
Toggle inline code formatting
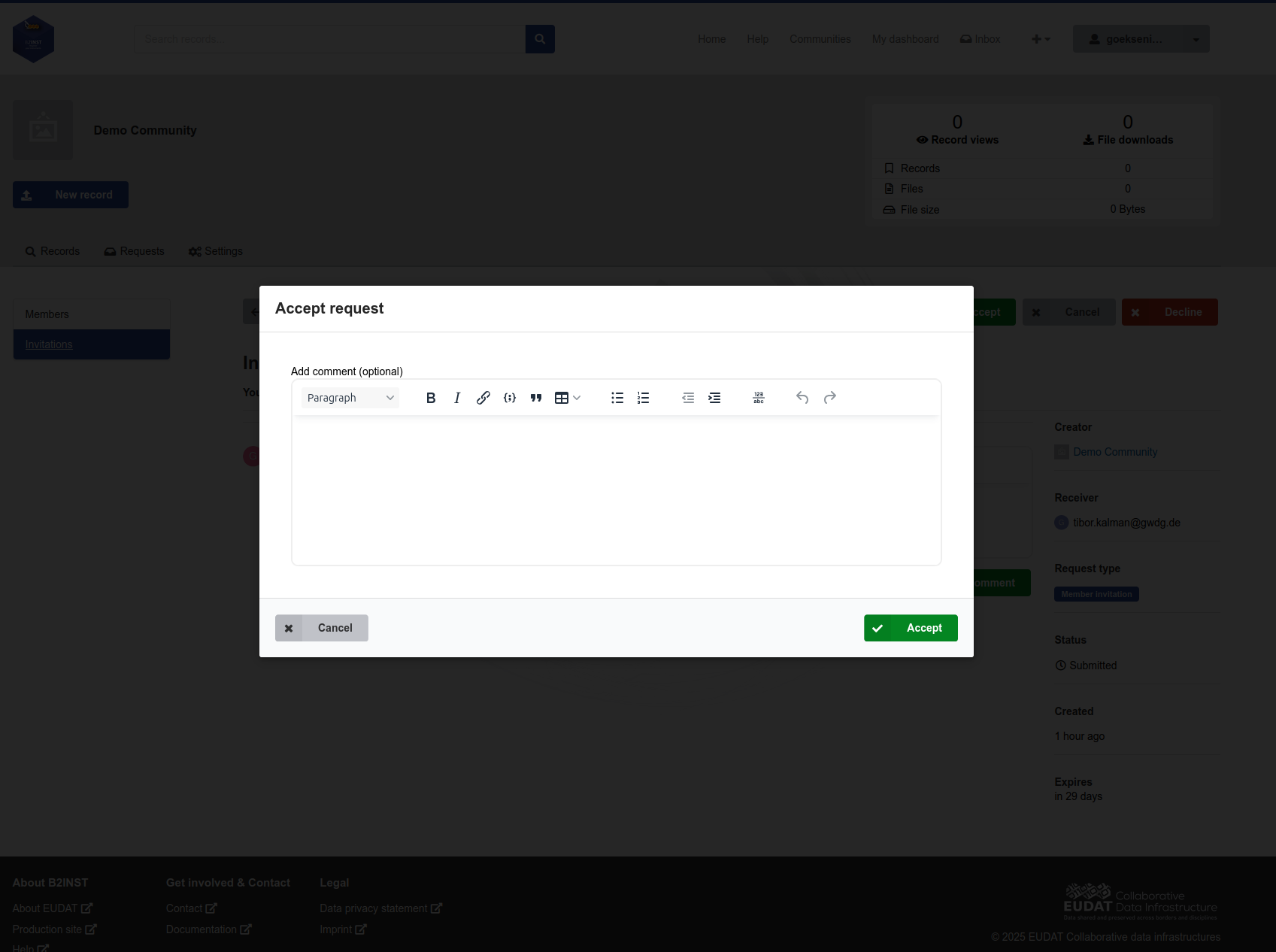(x=510, y=398)
